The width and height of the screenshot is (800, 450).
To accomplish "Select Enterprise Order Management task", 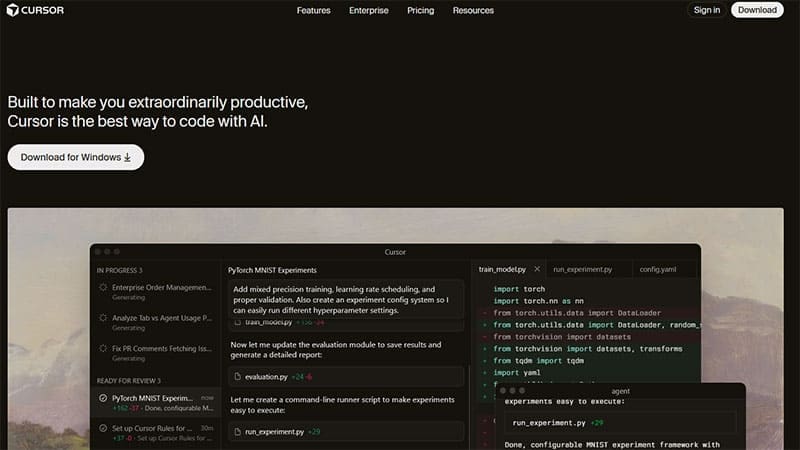I will coord(155,292).
